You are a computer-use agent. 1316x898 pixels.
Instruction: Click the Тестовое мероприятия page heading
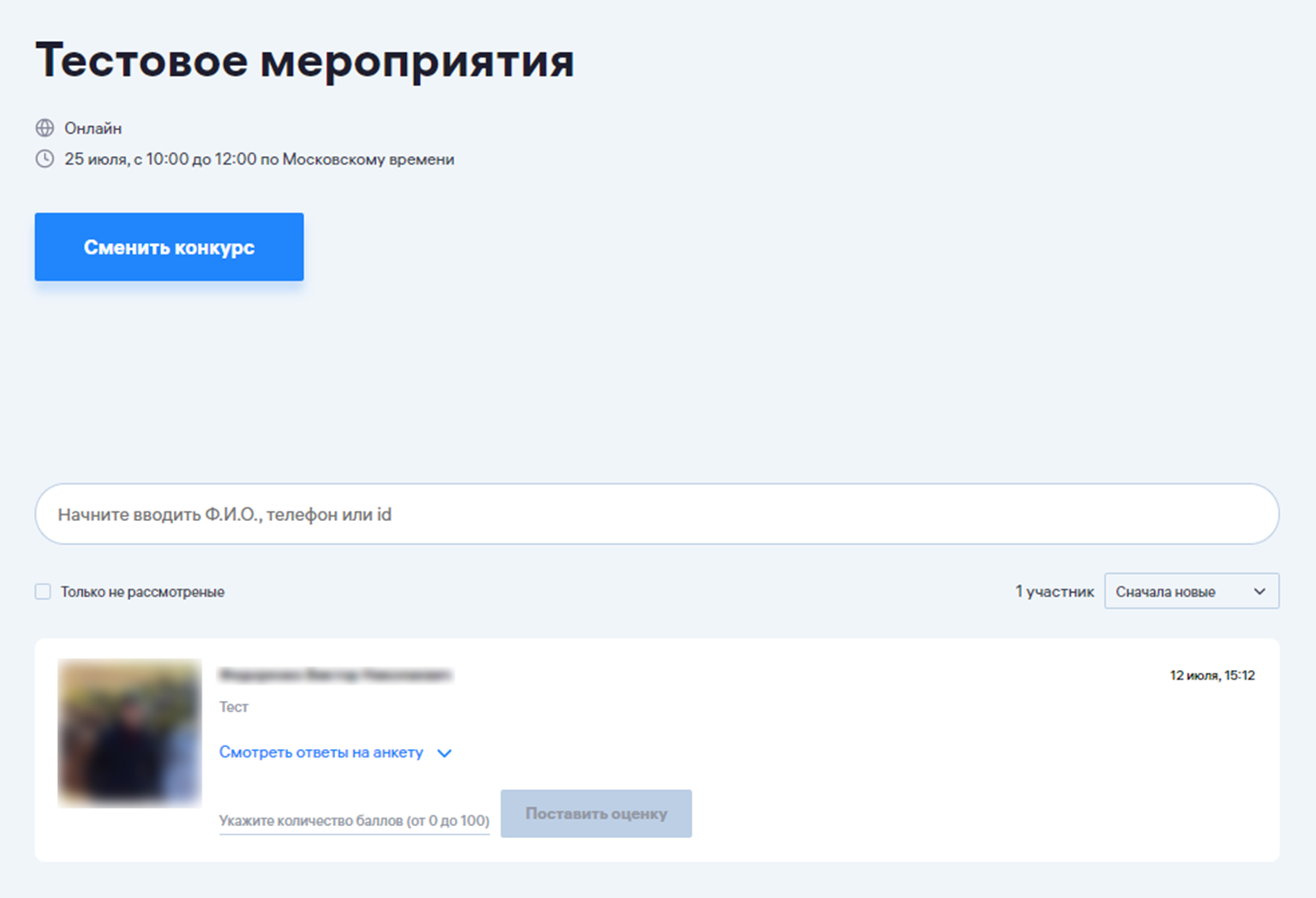pos(305,61)
